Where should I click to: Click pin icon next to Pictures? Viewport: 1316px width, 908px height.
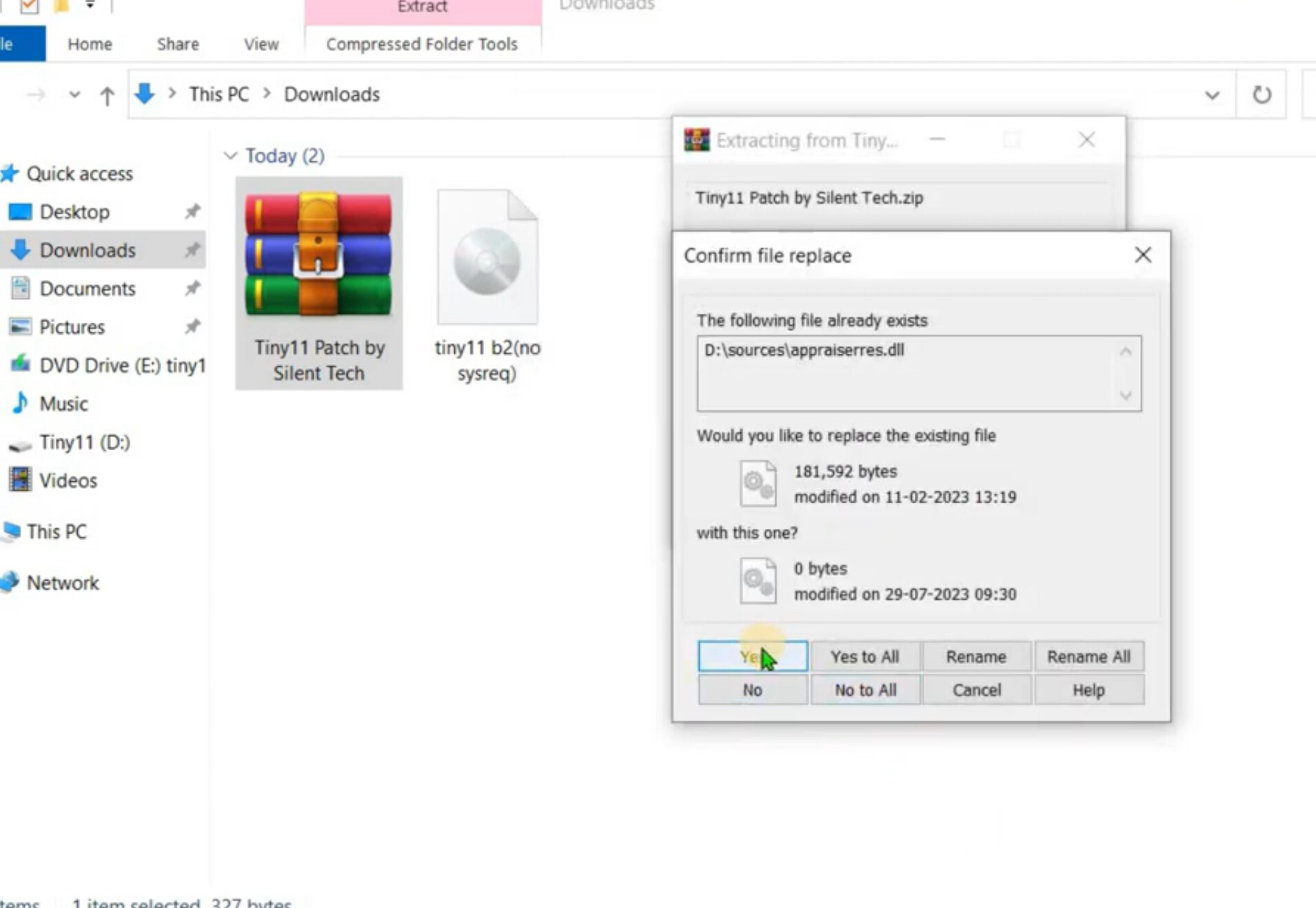(192, 327)
